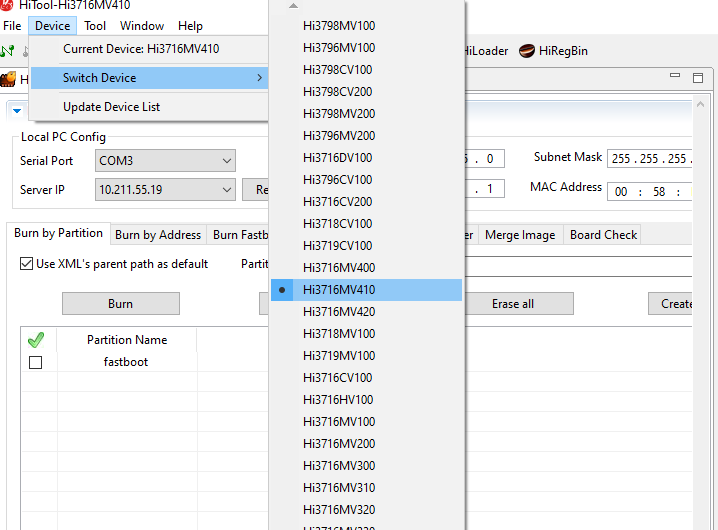Expand the Switch Device submenu arrow
The width and height of the screenshot is (718, 530).
(259, 78)
